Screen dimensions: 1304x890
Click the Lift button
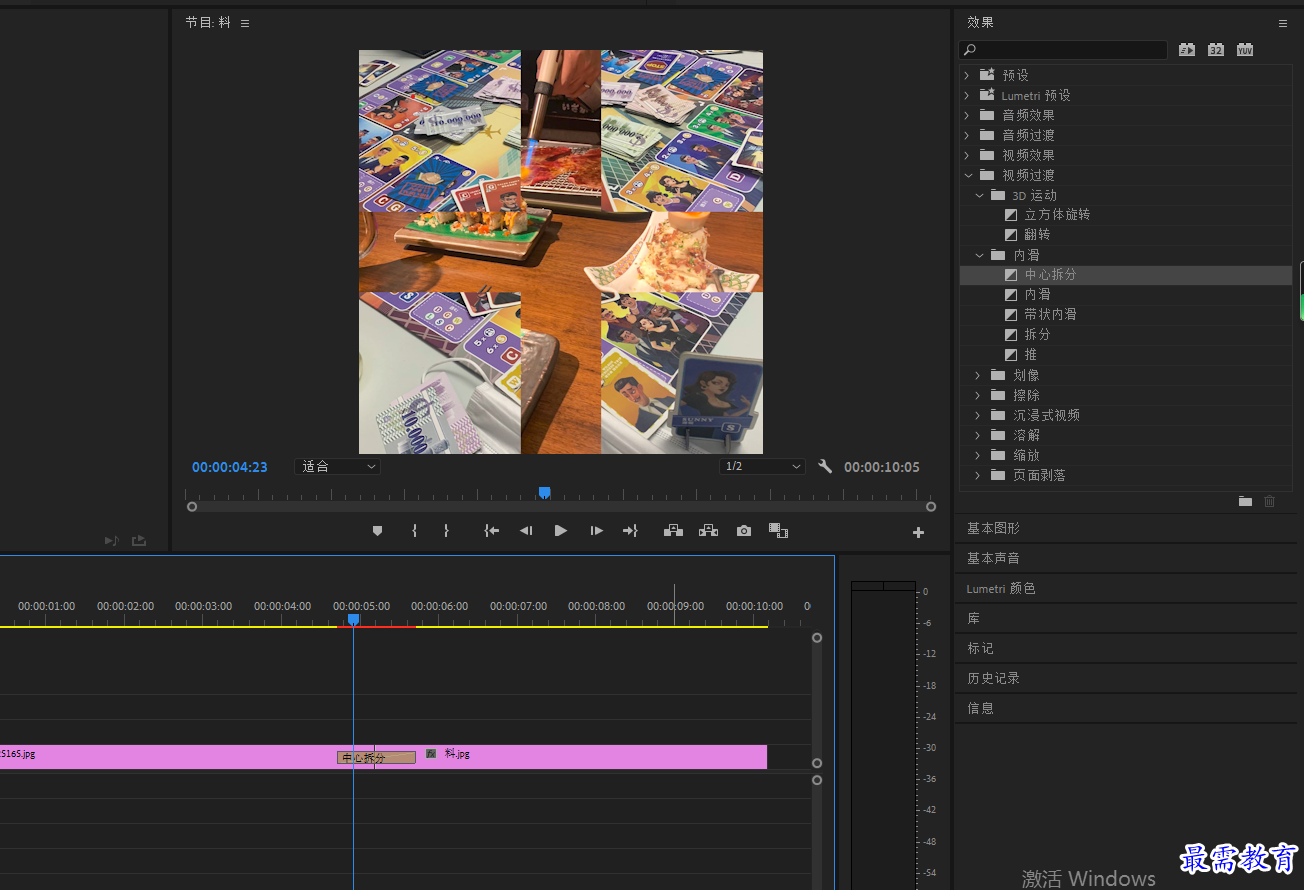point(674,531)
